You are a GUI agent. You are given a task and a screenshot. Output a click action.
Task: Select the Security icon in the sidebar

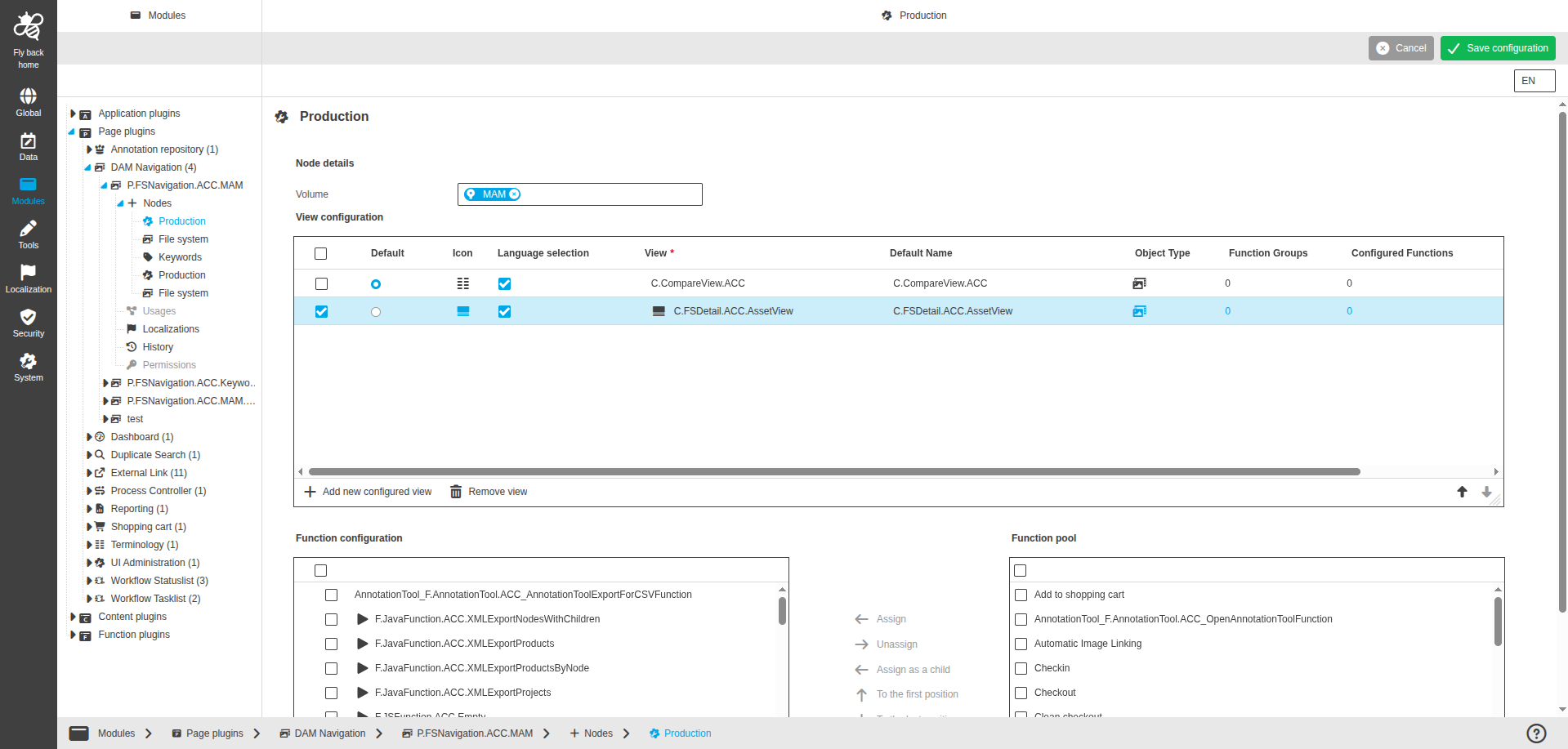[28, 320]
